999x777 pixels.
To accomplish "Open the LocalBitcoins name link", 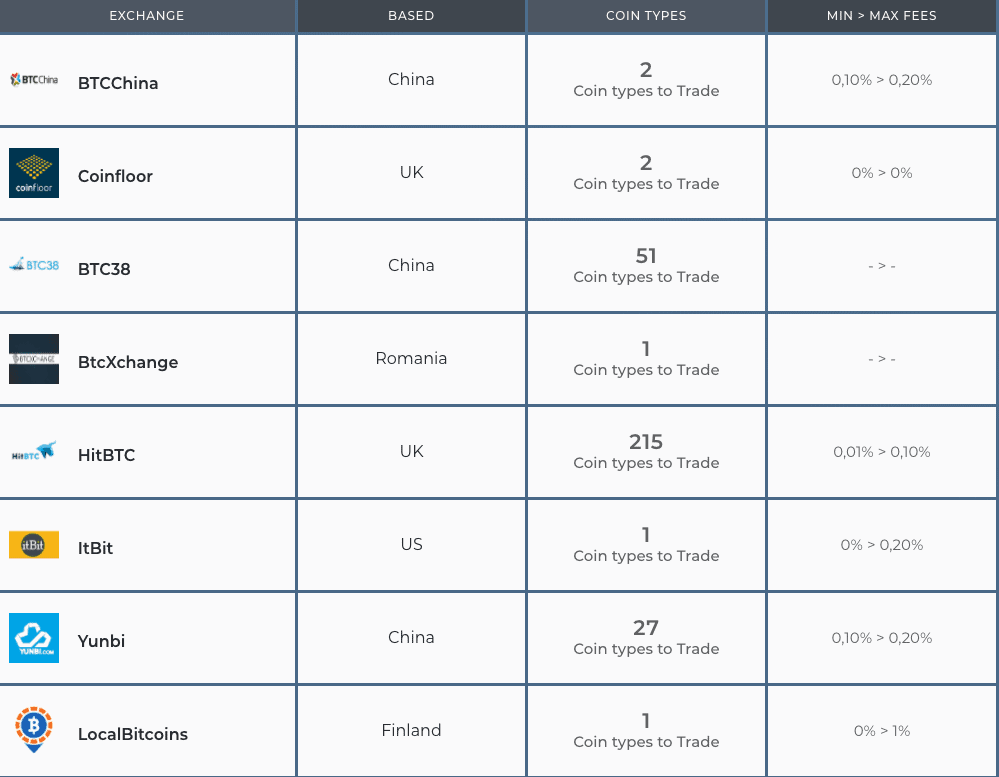I will (133, 734).
